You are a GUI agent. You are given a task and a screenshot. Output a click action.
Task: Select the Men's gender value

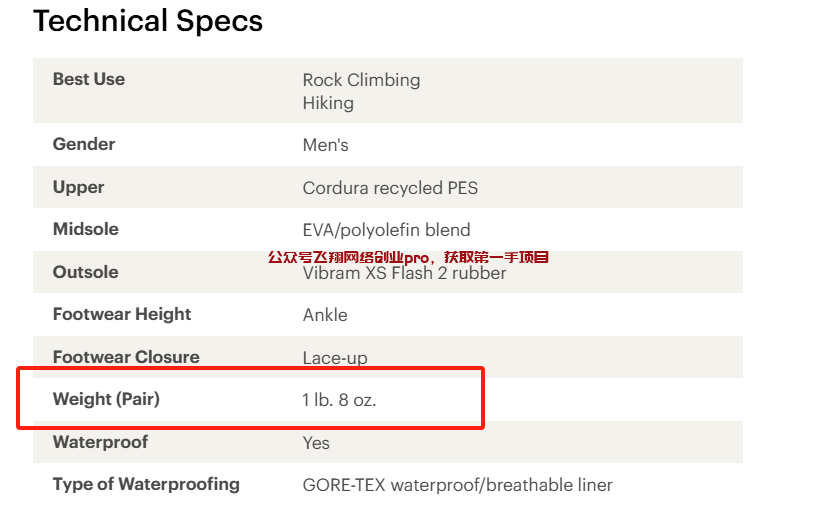click(x=326, y=145)
